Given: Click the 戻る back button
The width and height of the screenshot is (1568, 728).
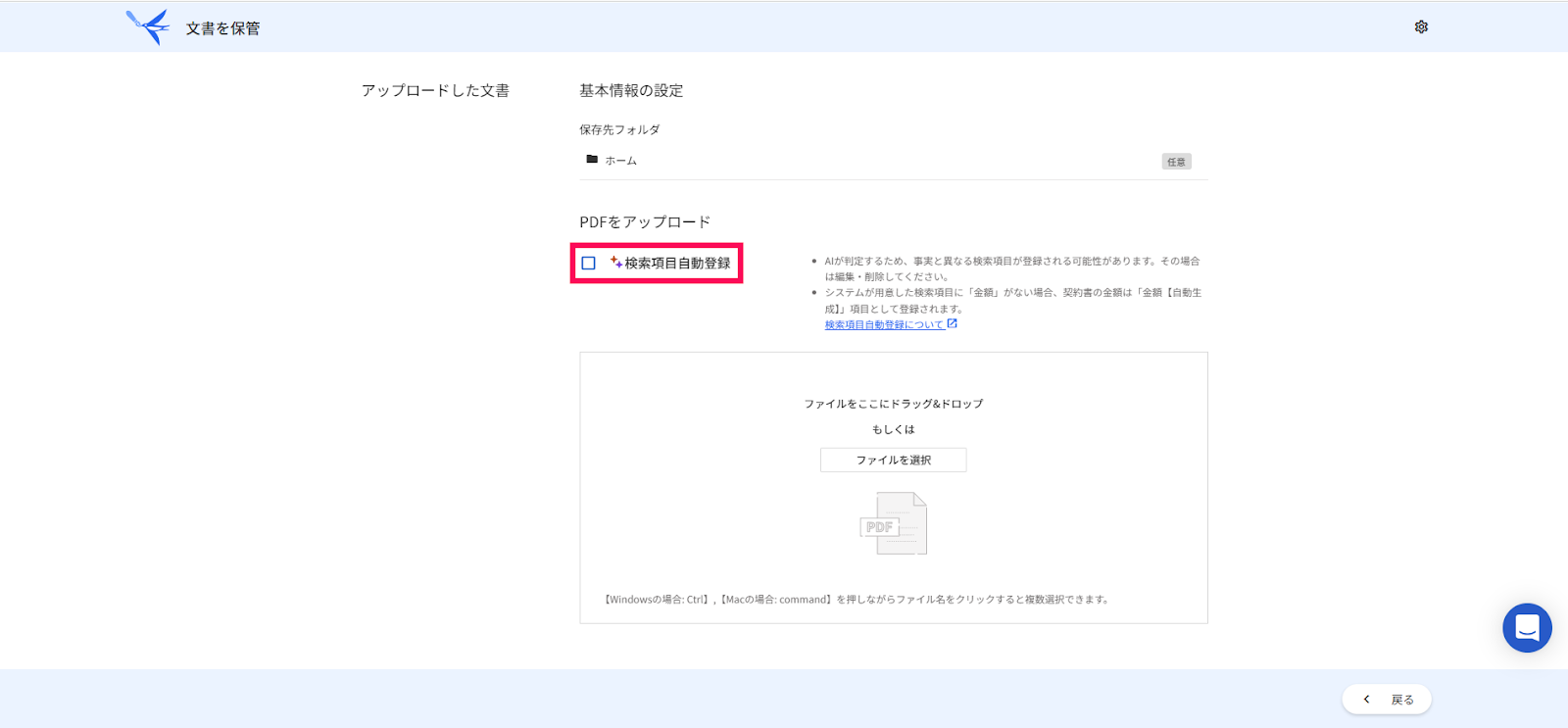Looking at the screenshot, I should (x=1387, y=700).
